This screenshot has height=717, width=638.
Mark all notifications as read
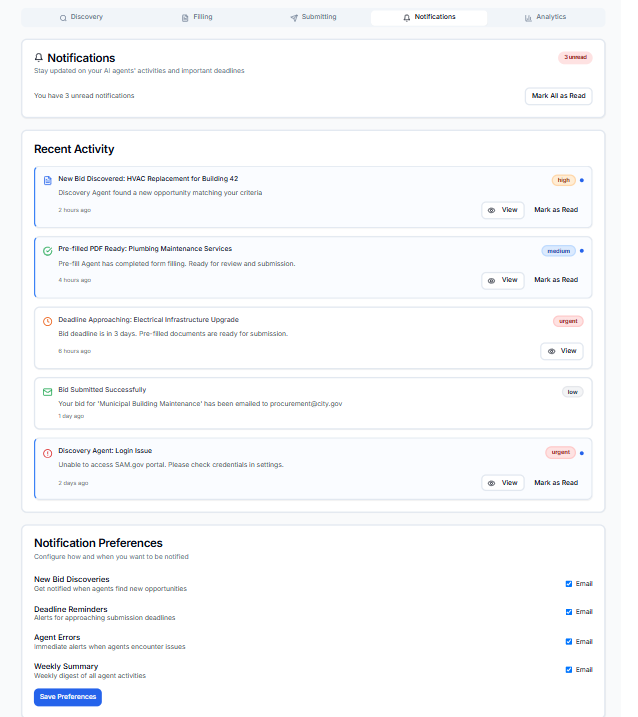click(x=558, y=96)
